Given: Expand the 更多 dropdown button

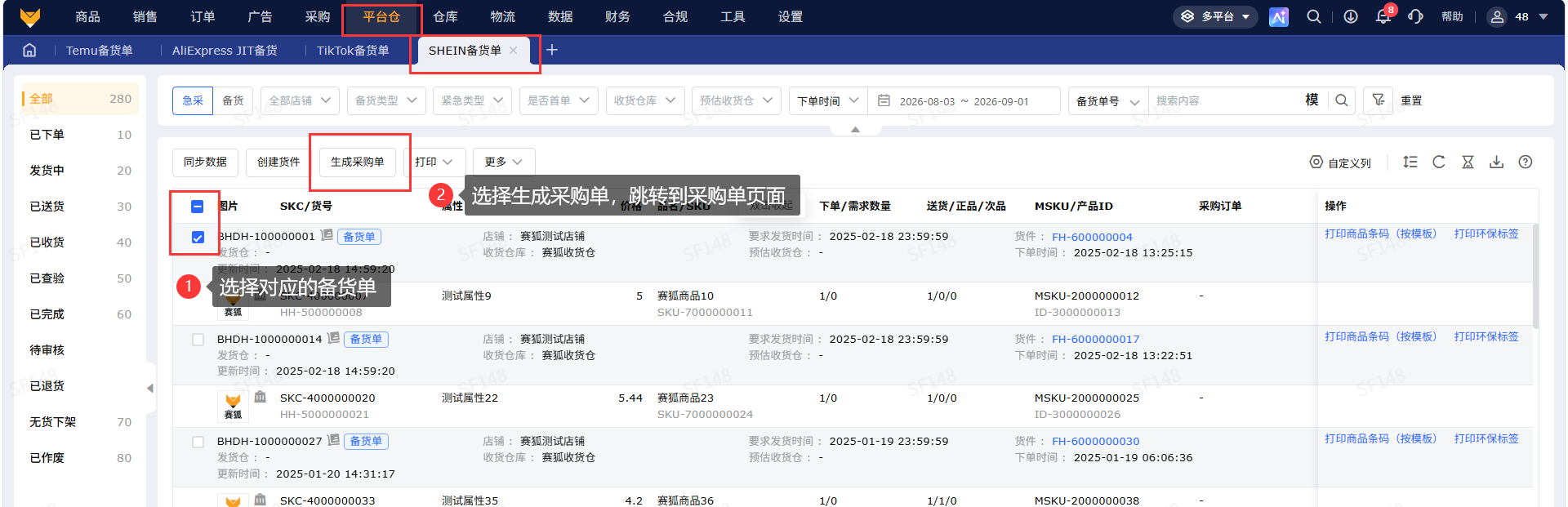Looking at the screenshot, I should point(504,162).
